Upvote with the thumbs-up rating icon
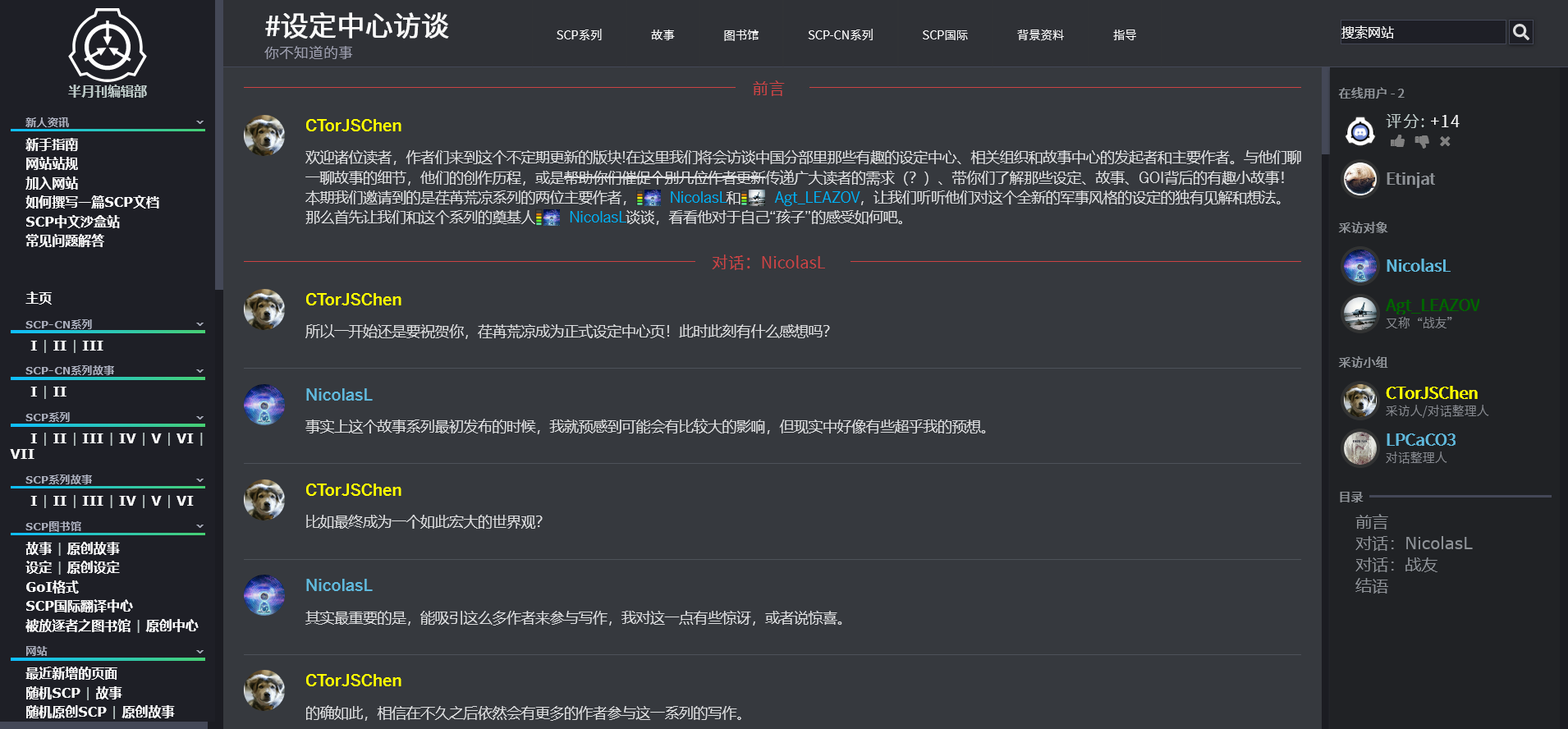Image resolution: width=1568 pixels, height=729 pixels. tap(1397, 141)
